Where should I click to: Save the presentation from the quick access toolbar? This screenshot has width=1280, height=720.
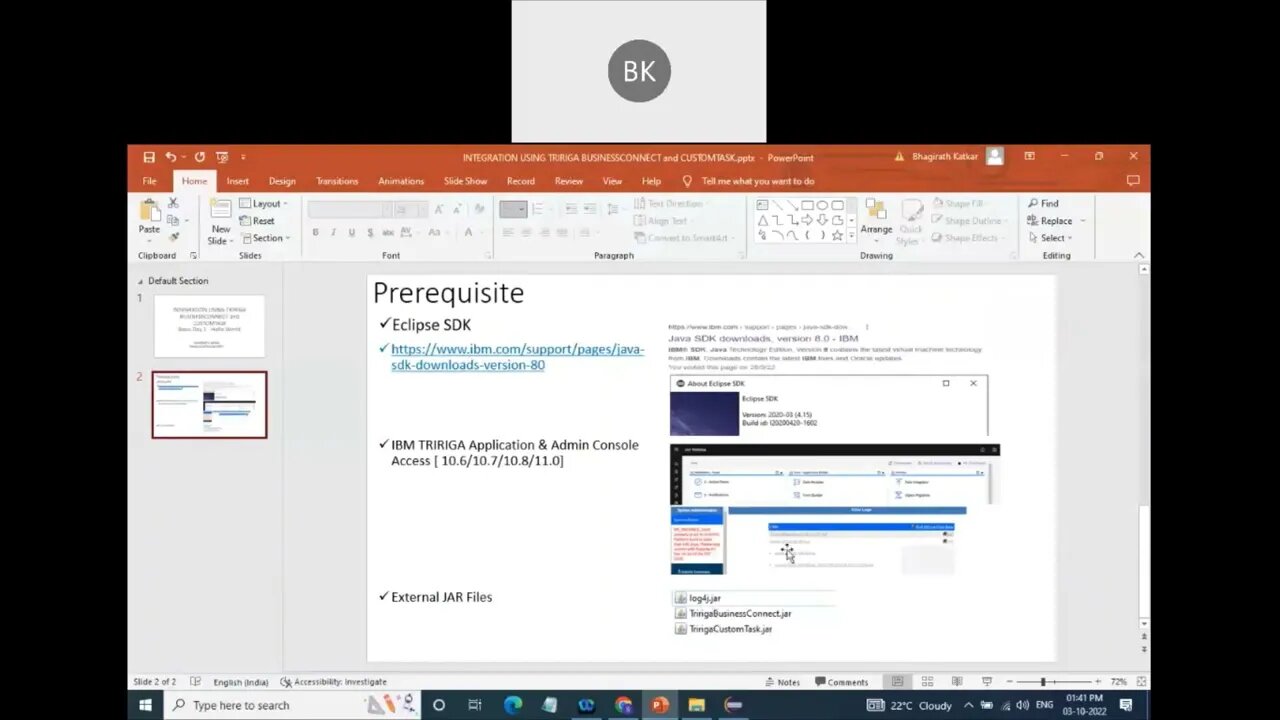(149, 157)
